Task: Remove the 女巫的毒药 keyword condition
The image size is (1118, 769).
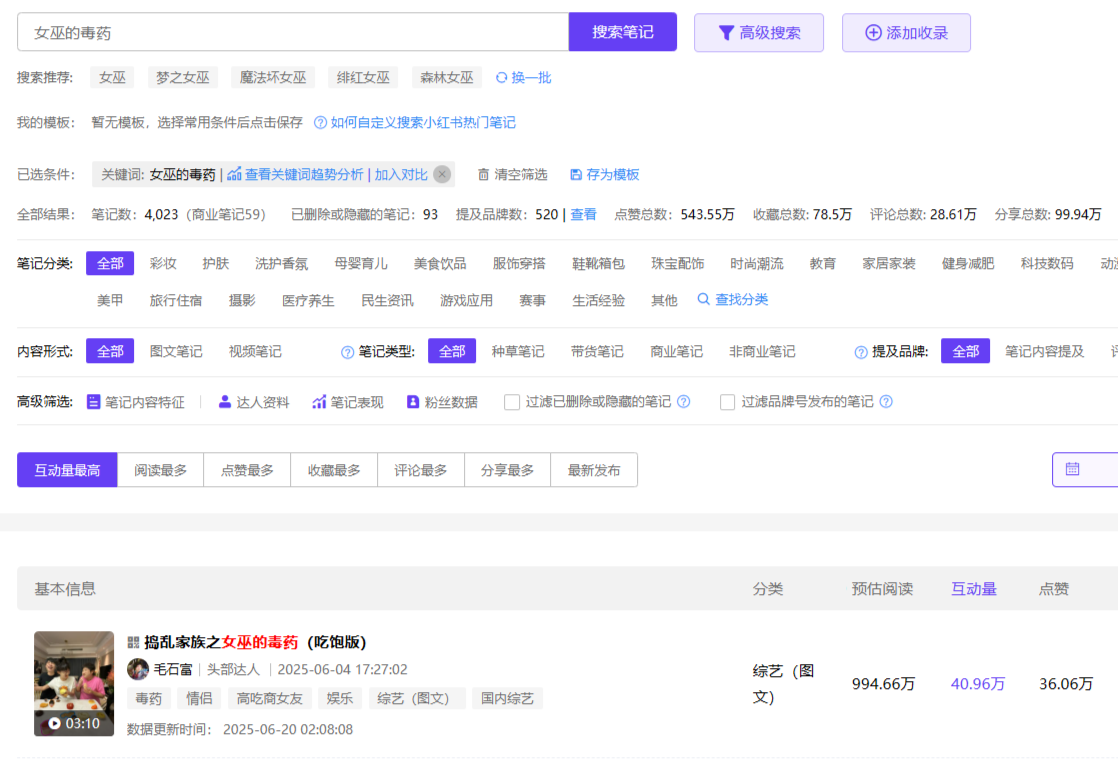Action: coord(442,175)
